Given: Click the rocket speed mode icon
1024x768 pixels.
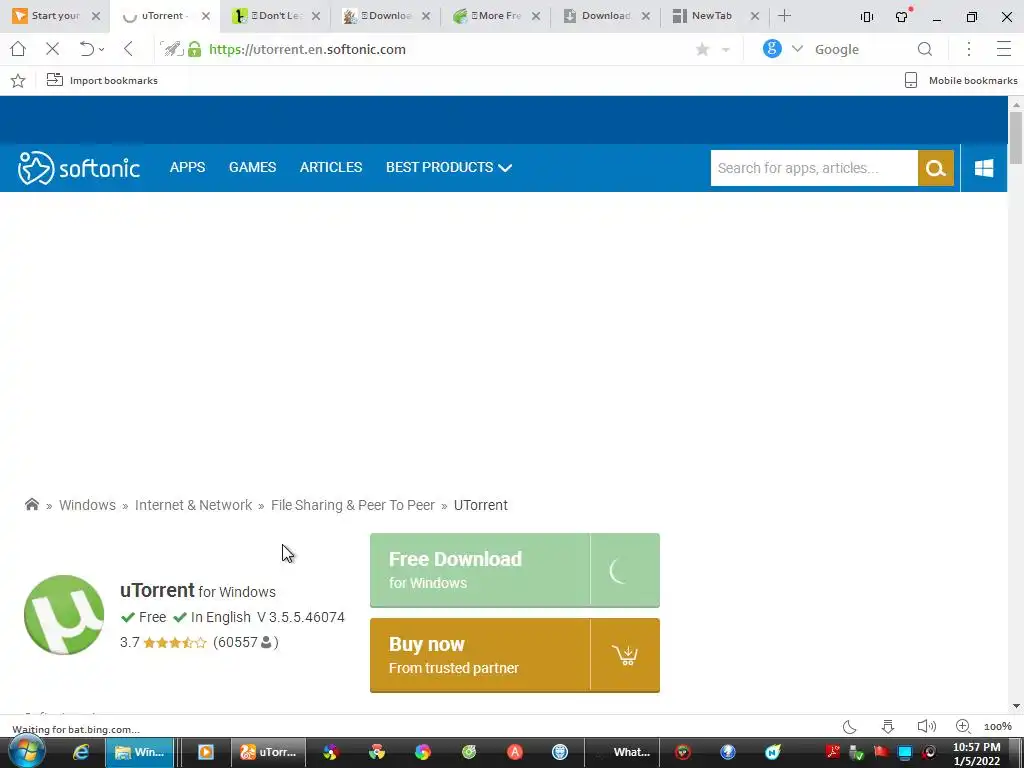Looking at the screenshot, I should tap(172, 49).
